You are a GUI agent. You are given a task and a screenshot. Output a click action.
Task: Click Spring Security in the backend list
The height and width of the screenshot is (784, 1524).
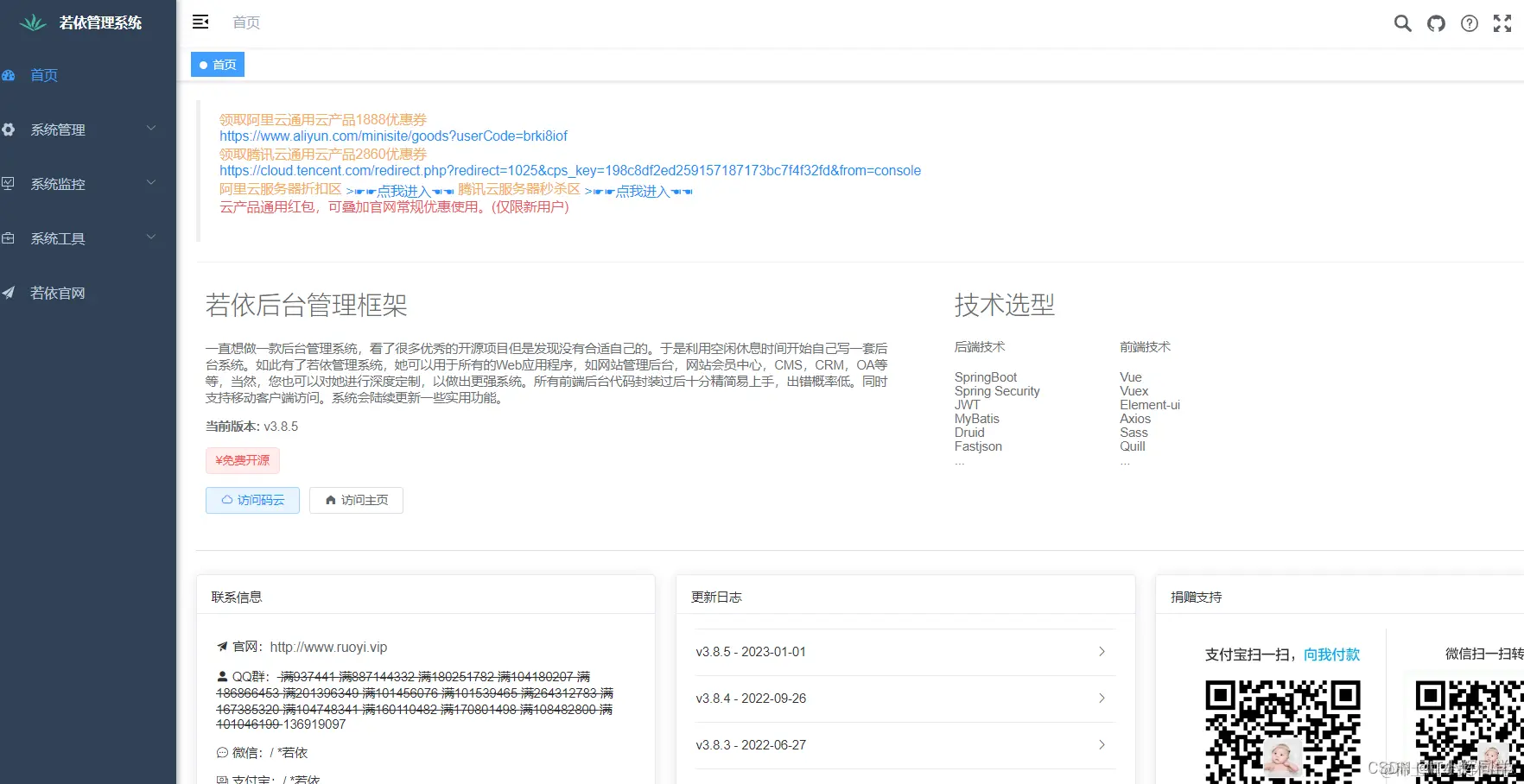pyautogui.click(x=997, y=391)
